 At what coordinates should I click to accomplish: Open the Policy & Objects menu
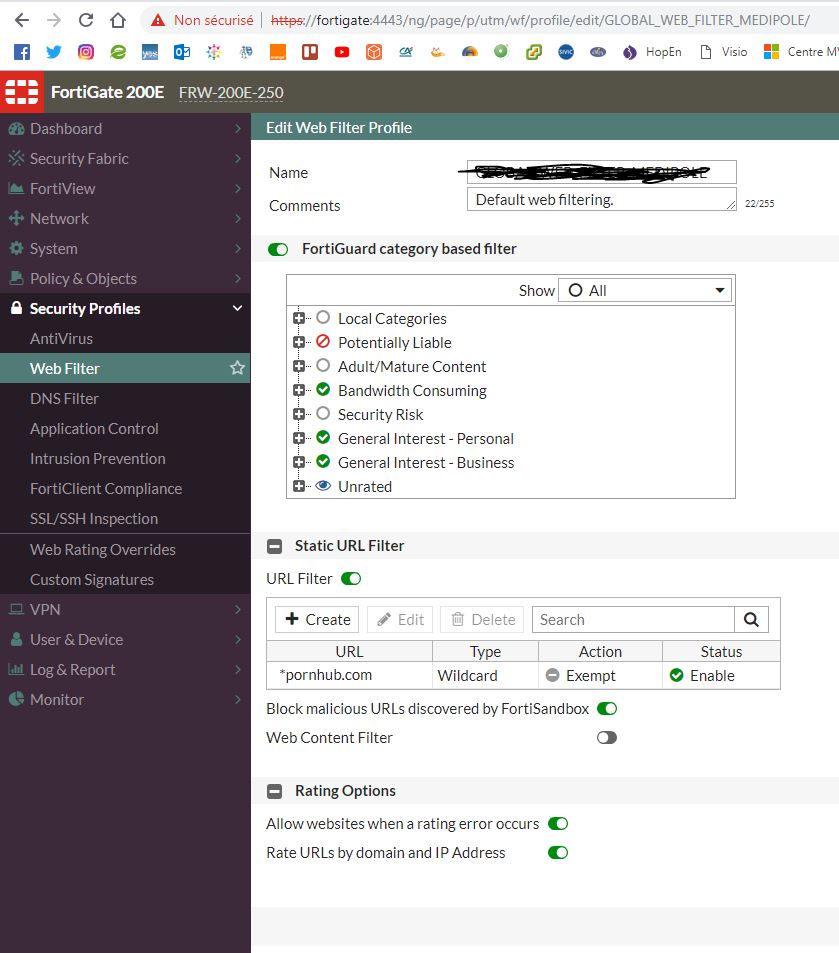click(x=125, y=278)
